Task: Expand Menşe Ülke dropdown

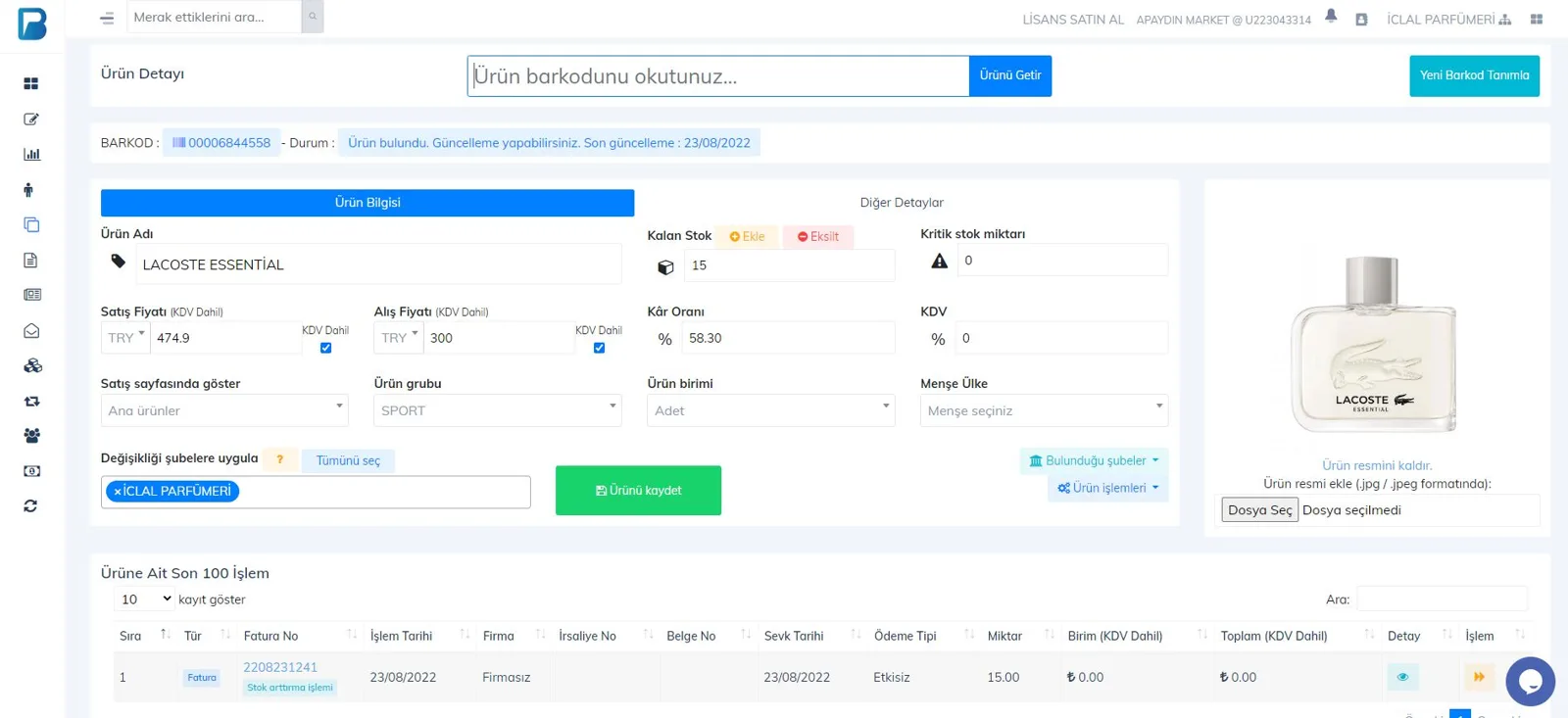Action: coord(1044,410)
